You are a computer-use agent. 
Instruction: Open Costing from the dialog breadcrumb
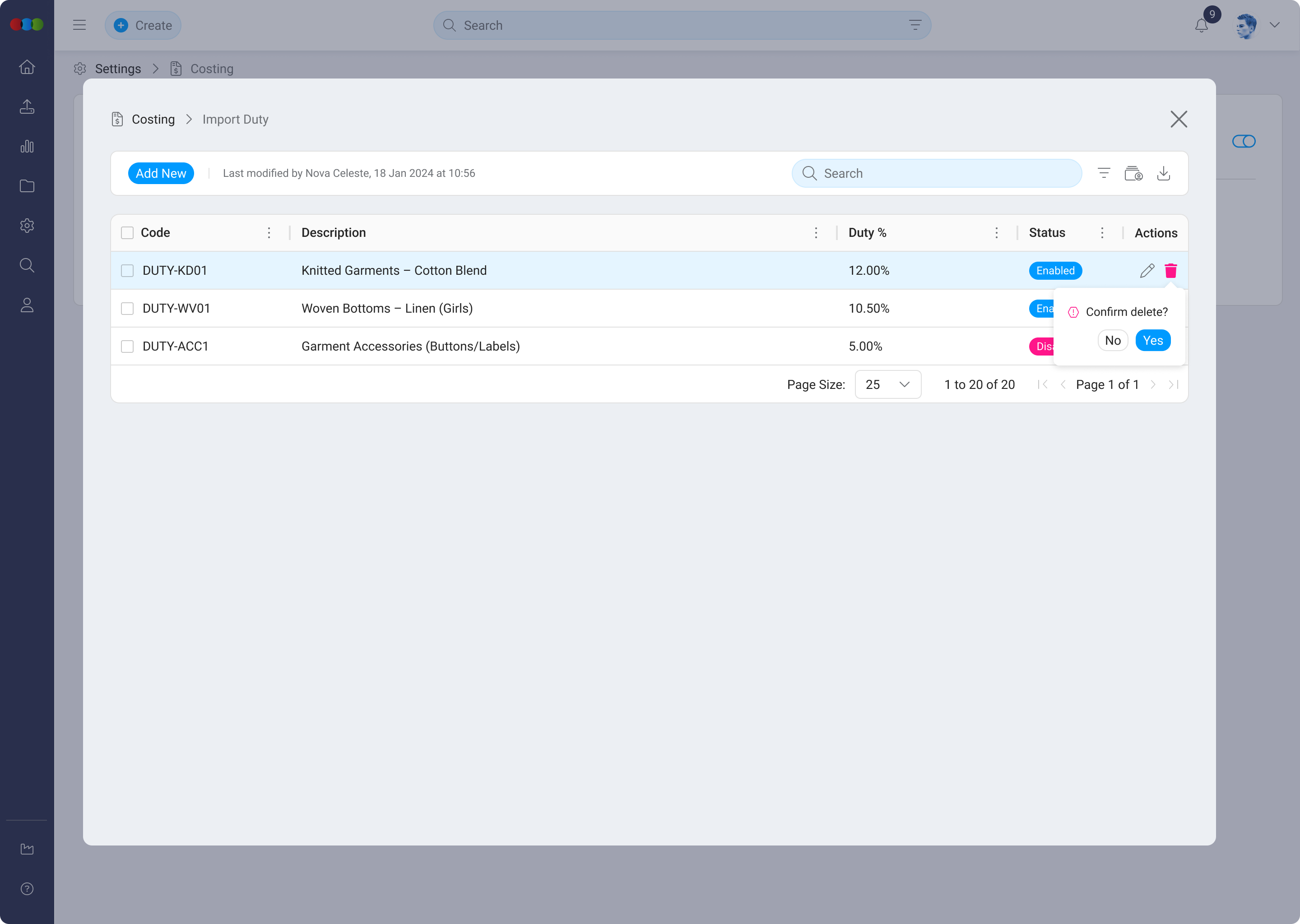153,119
